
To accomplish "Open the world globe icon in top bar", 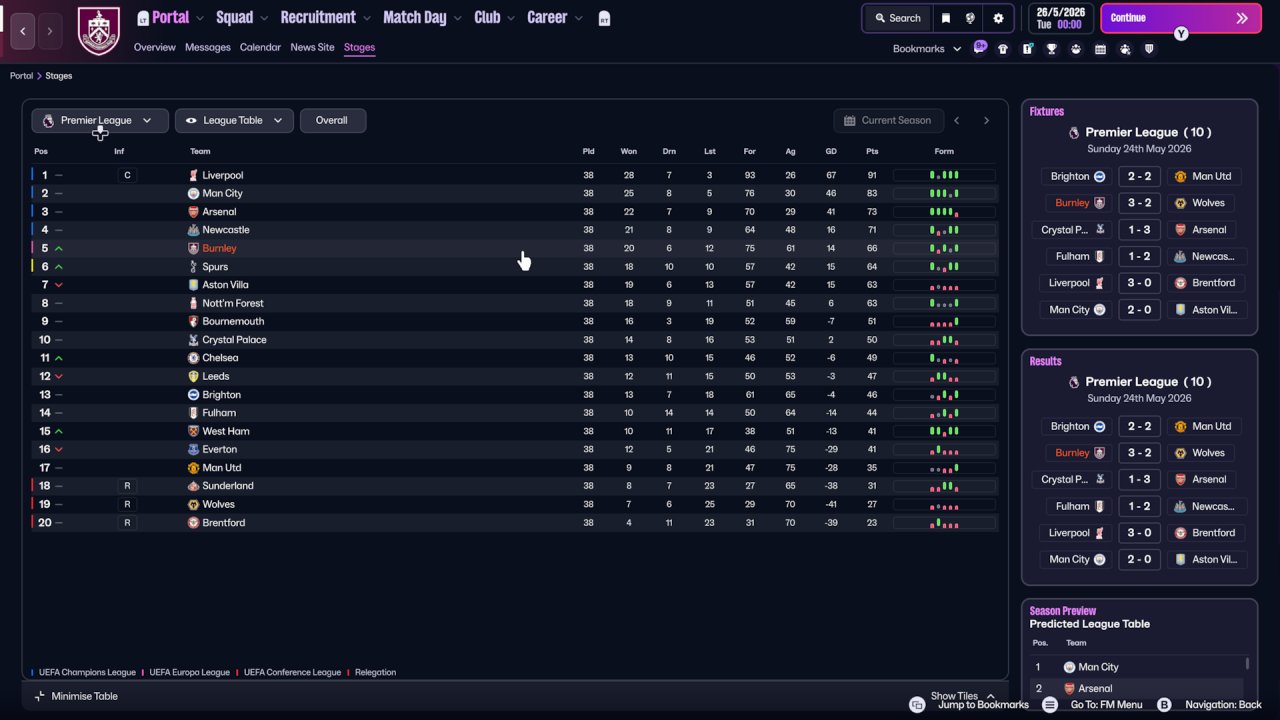I will [x=970, y=18].
